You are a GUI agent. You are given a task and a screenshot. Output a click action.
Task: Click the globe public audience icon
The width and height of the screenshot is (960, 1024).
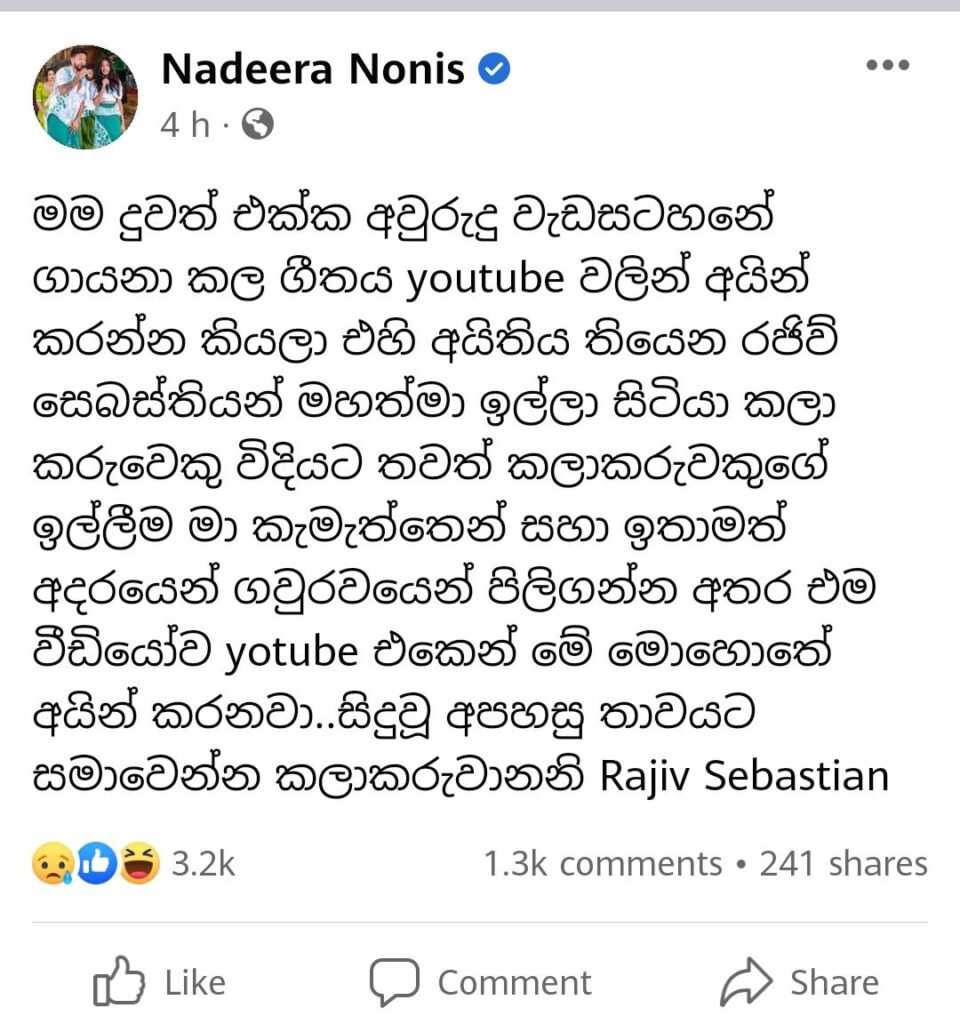[258, 125]
